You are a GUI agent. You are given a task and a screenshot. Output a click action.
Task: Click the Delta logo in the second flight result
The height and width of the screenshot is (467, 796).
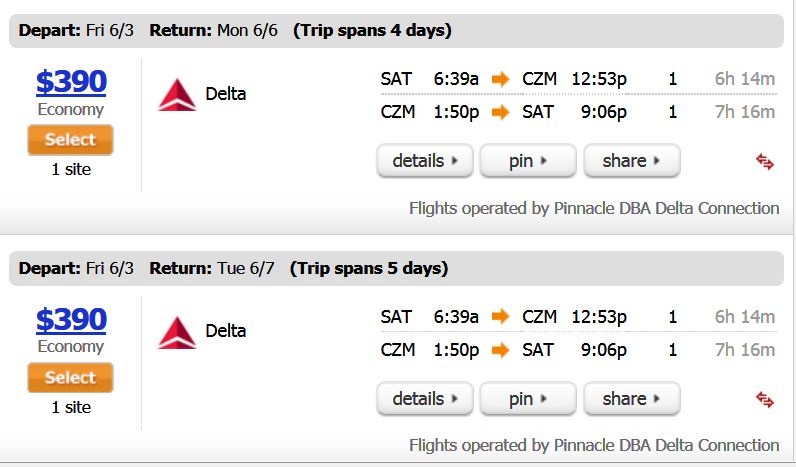(x=177, y=332)
